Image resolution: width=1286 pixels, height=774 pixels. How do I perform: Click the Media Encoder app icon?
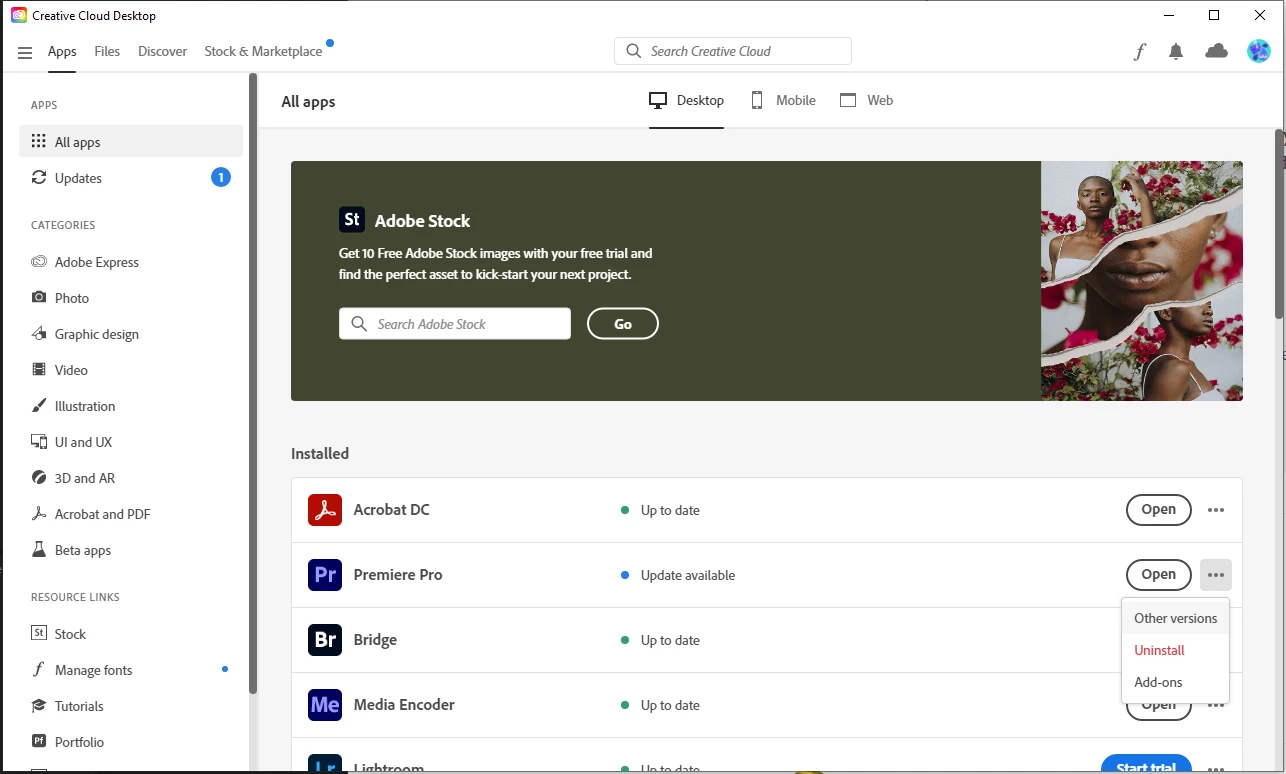pyautogui.click(x=325, y=705)
